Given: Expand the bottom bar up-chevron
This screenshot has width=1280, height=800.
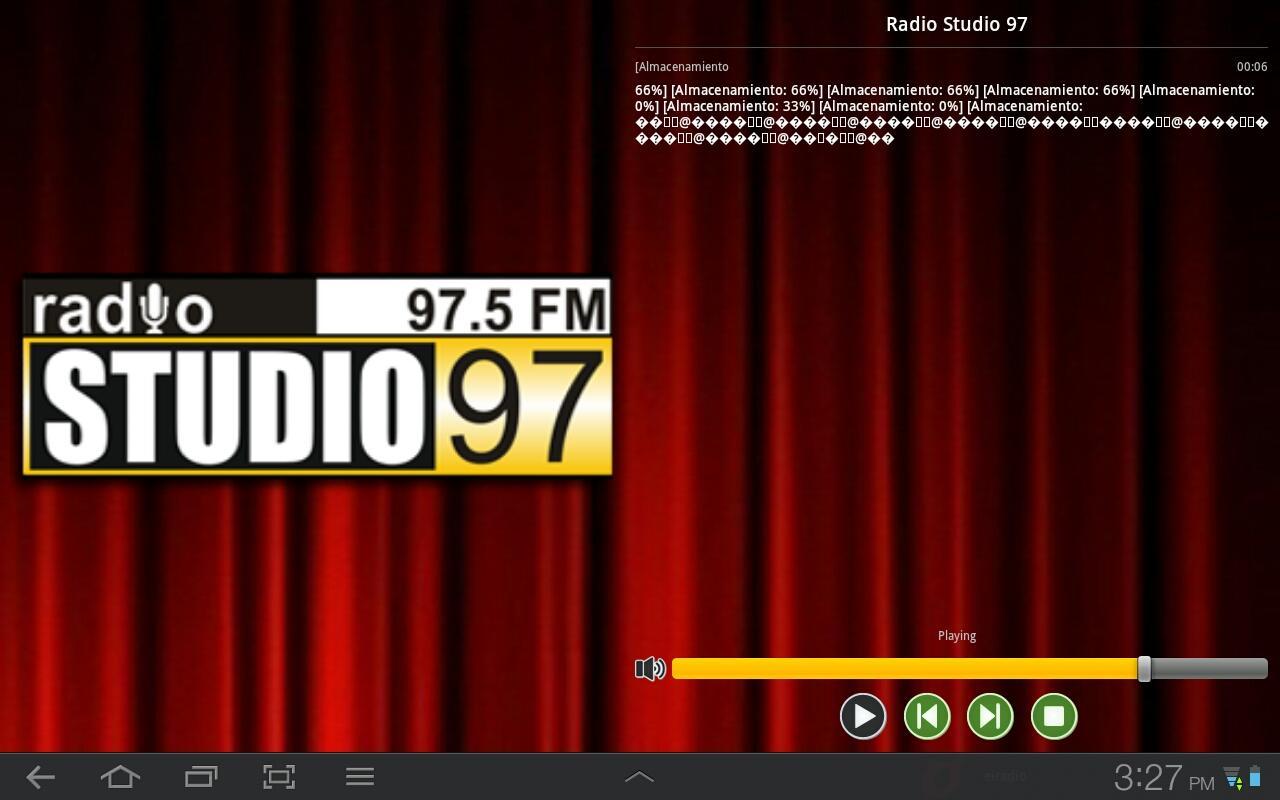Looking at the screenshot, I should point(639,777).
